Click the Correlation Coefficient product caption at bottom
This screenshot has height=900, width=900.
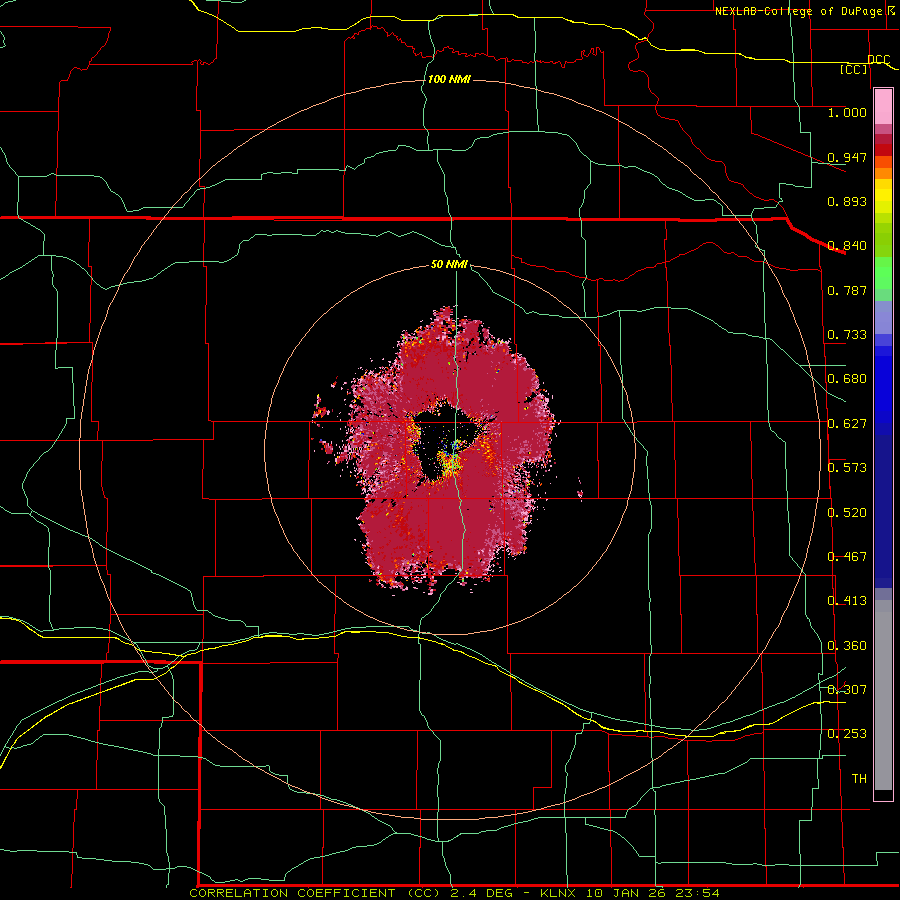pyautogui.click(x=454, y=893)
